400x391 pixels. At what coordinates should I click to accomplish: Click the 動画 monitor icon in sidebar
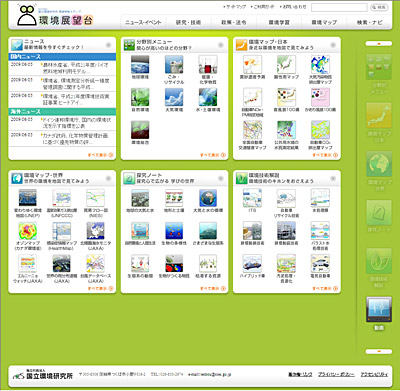click(x=379, y=309)
